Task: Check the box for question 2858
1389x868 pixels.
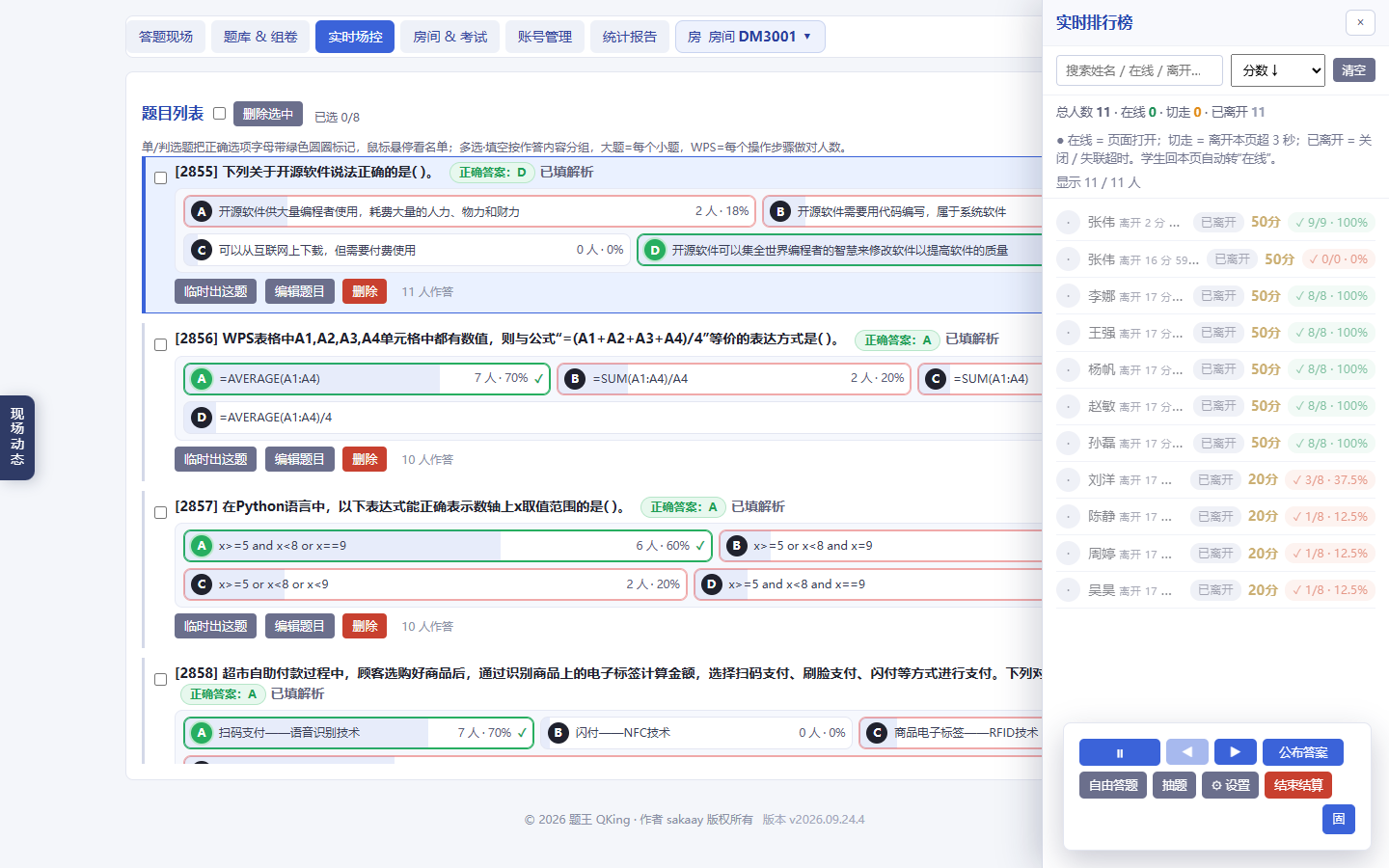Action: [x=161, y=679]
